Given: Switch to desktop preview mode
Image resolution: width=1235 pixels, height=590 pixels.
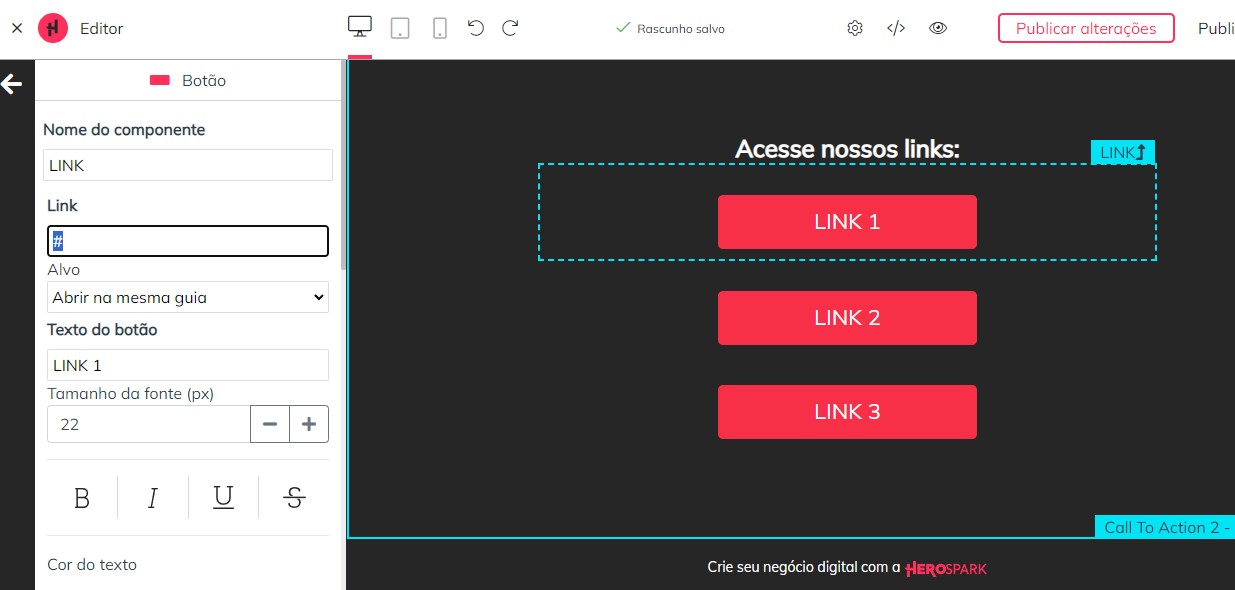Looking at the screenshot, I should [359, 27].
